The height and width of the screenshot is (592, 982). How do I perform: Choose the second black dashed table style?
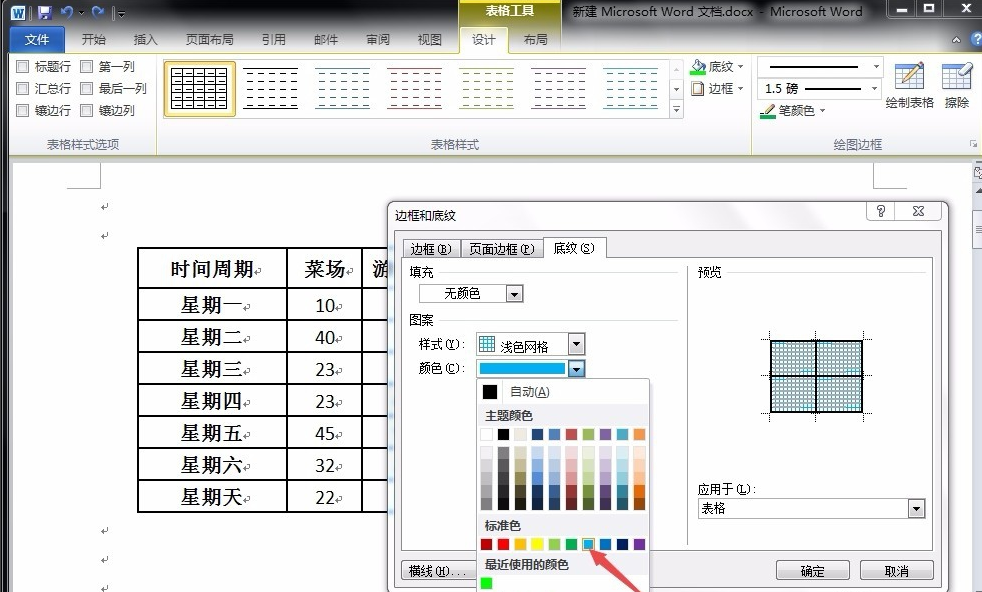[x=271, y=89]
